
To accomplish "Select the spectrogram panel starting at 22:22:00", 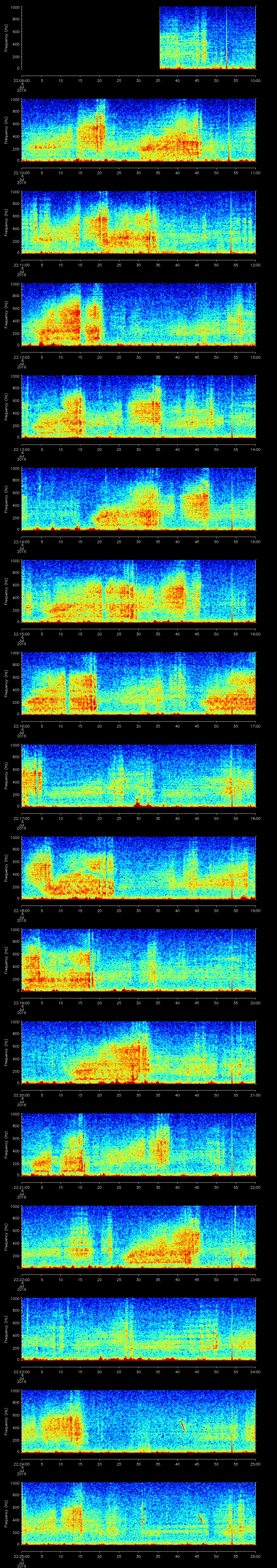I will [138, 1237].
